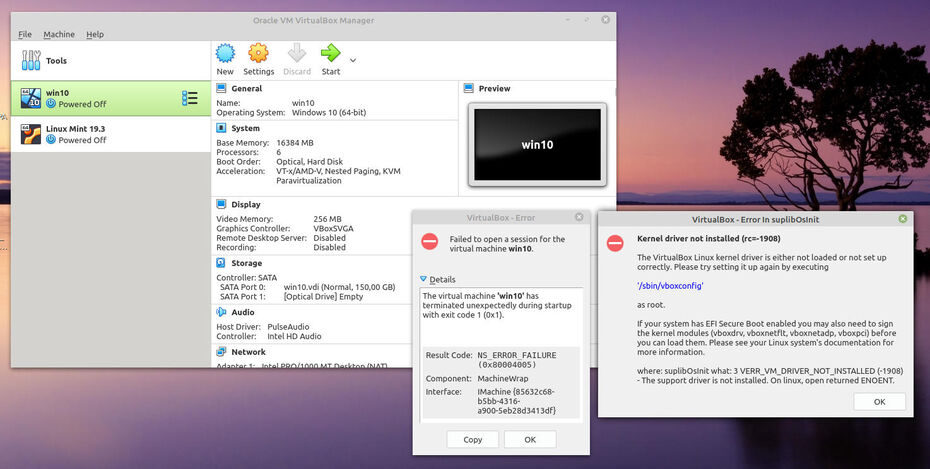Viewport: 930px width, 469px height.
Task: Click the win10 preview thumbnail
Action: tap(537, 144)
